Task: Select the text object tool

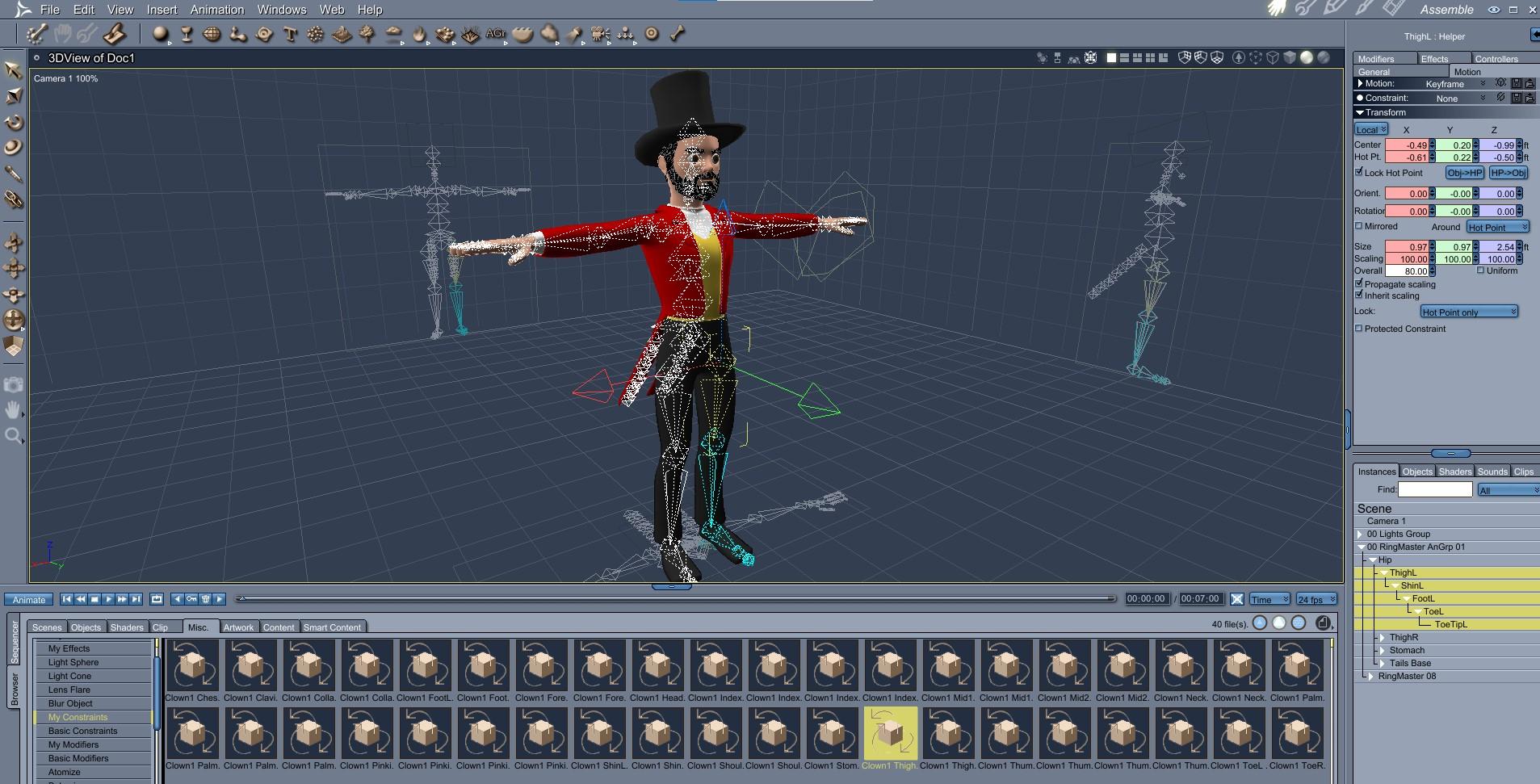Action: [290, 34]
